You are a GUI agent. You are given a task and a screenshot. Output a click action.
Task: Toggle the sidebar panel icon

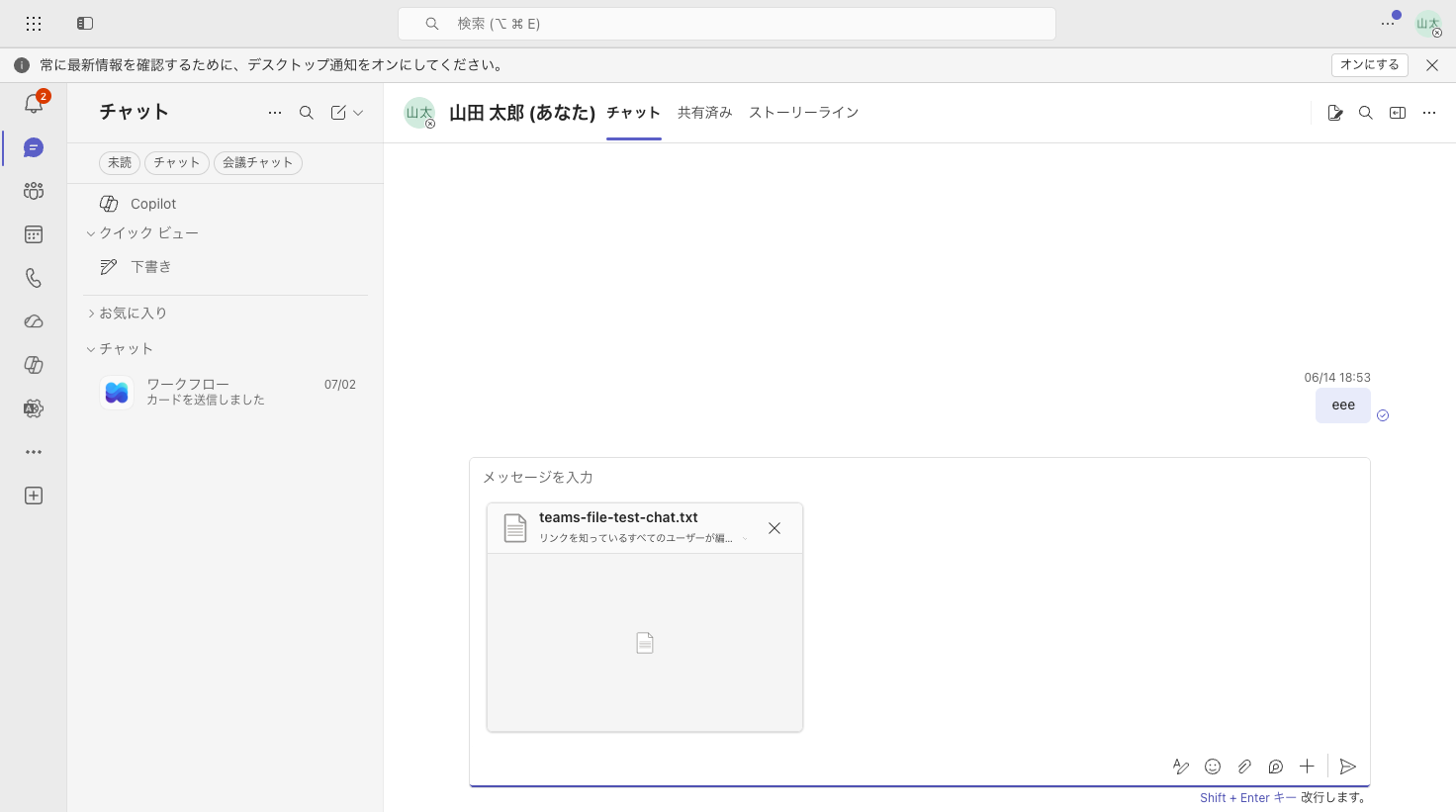[85, 23]
